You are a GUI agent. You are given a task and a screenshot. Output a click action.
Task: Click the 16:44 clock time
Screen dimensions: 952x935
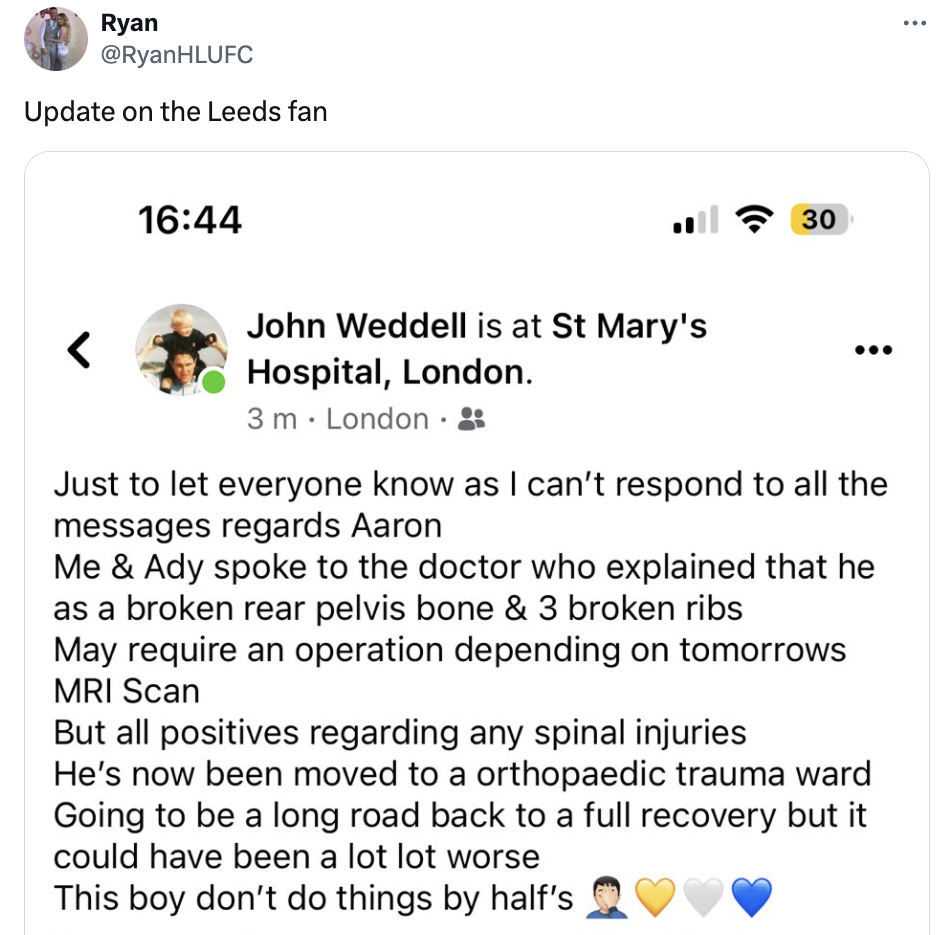190,219
